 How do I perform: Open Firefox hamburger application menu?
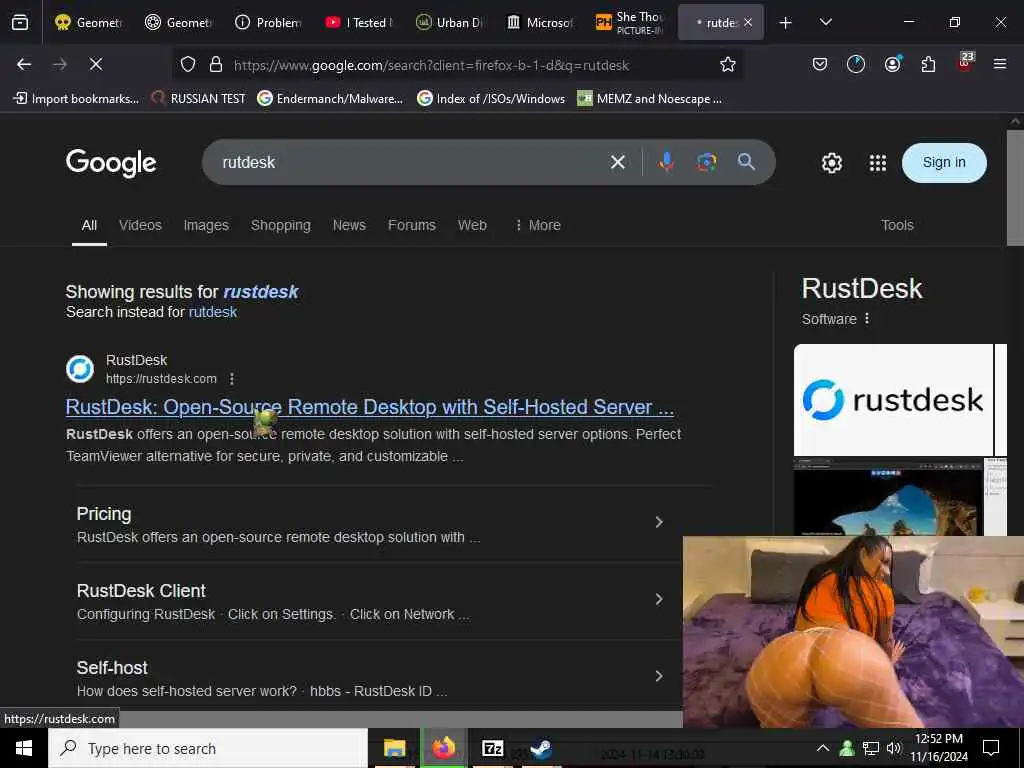tap(1000, 64)
